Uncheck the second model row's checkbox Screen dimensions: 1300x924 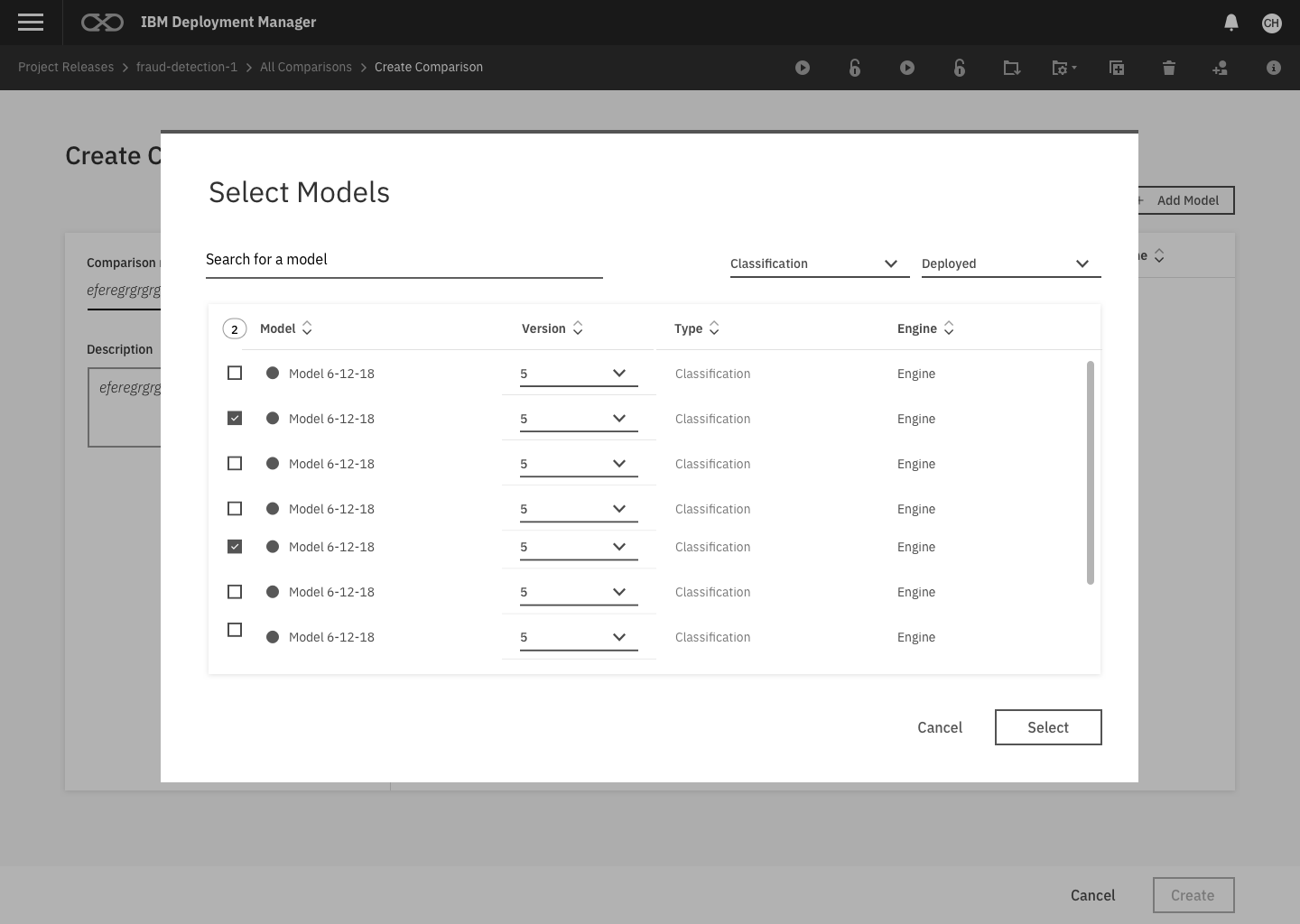(x=235, y=418)
